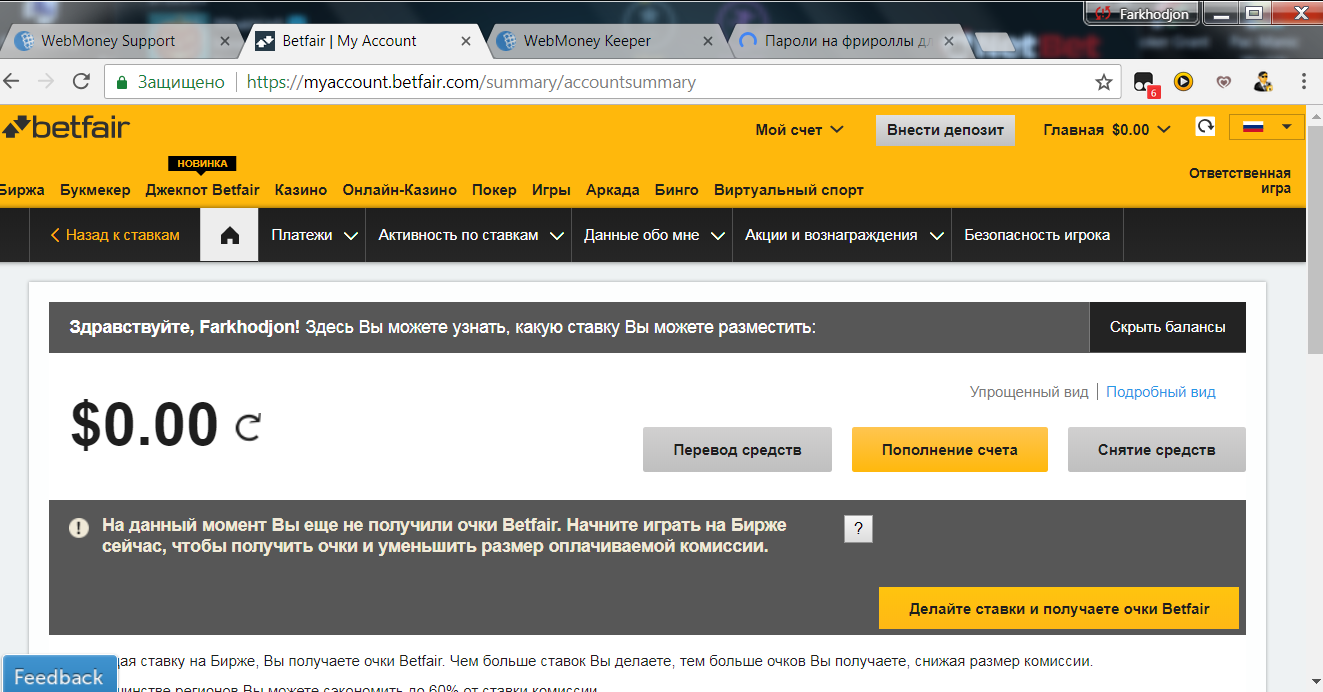Click Скрыть балансы to hide balances
Screen dimensions: 1323x692
1168,327
